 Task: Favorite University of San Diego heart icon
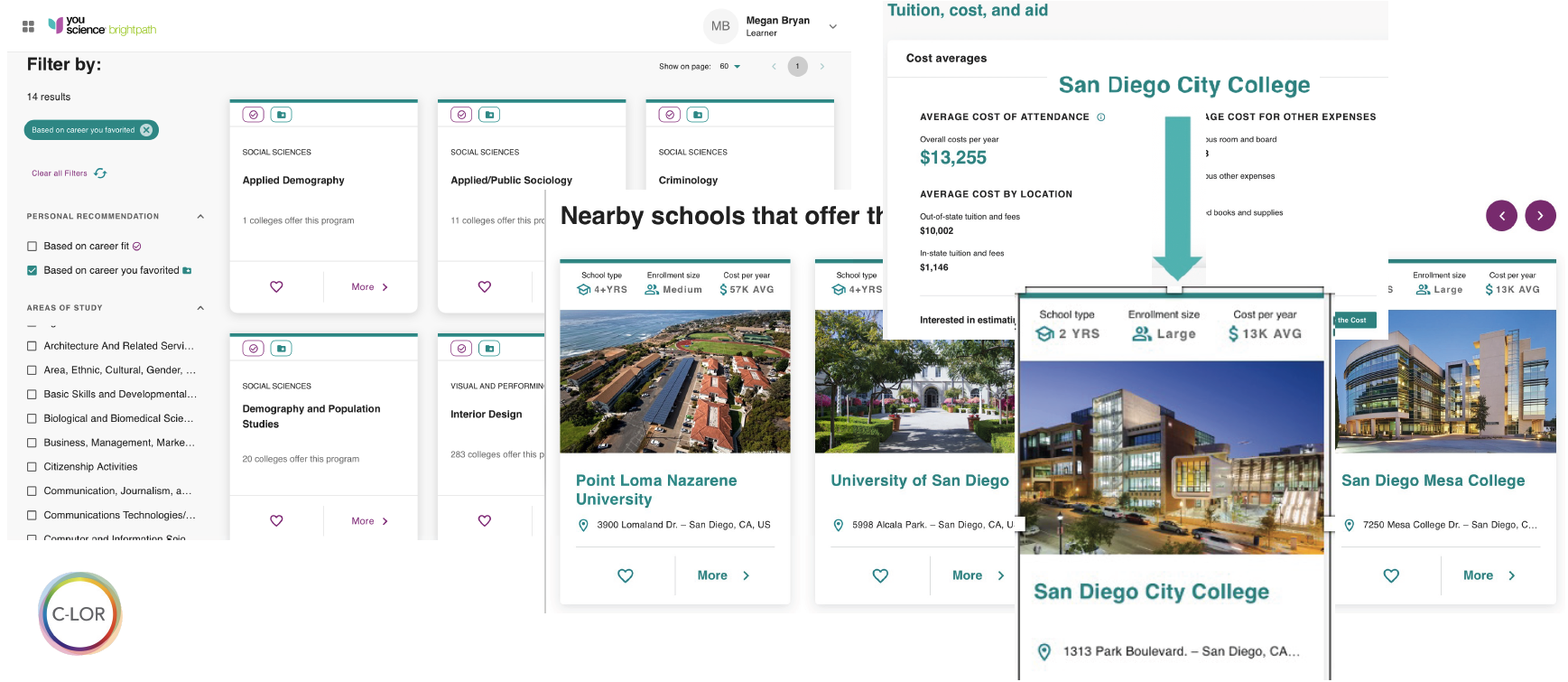tap(880, 575)
